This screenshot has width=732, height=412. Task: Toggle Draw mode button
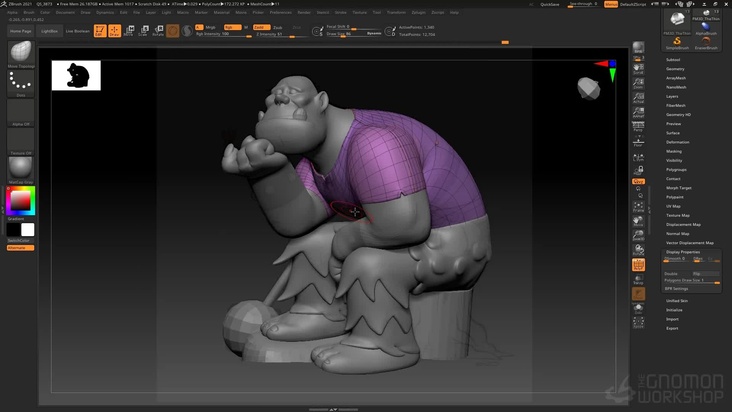(x=114, y=31)
